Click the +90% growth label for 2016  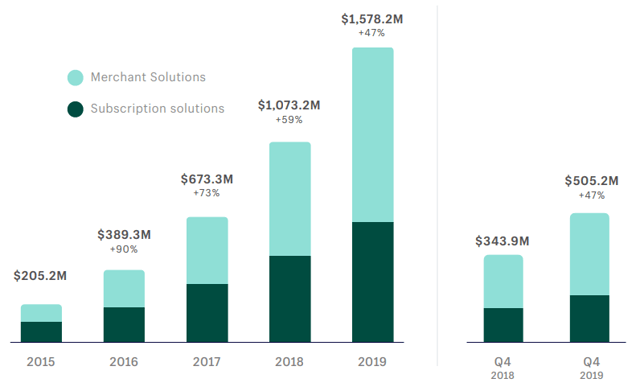click(x=124, y=249)
